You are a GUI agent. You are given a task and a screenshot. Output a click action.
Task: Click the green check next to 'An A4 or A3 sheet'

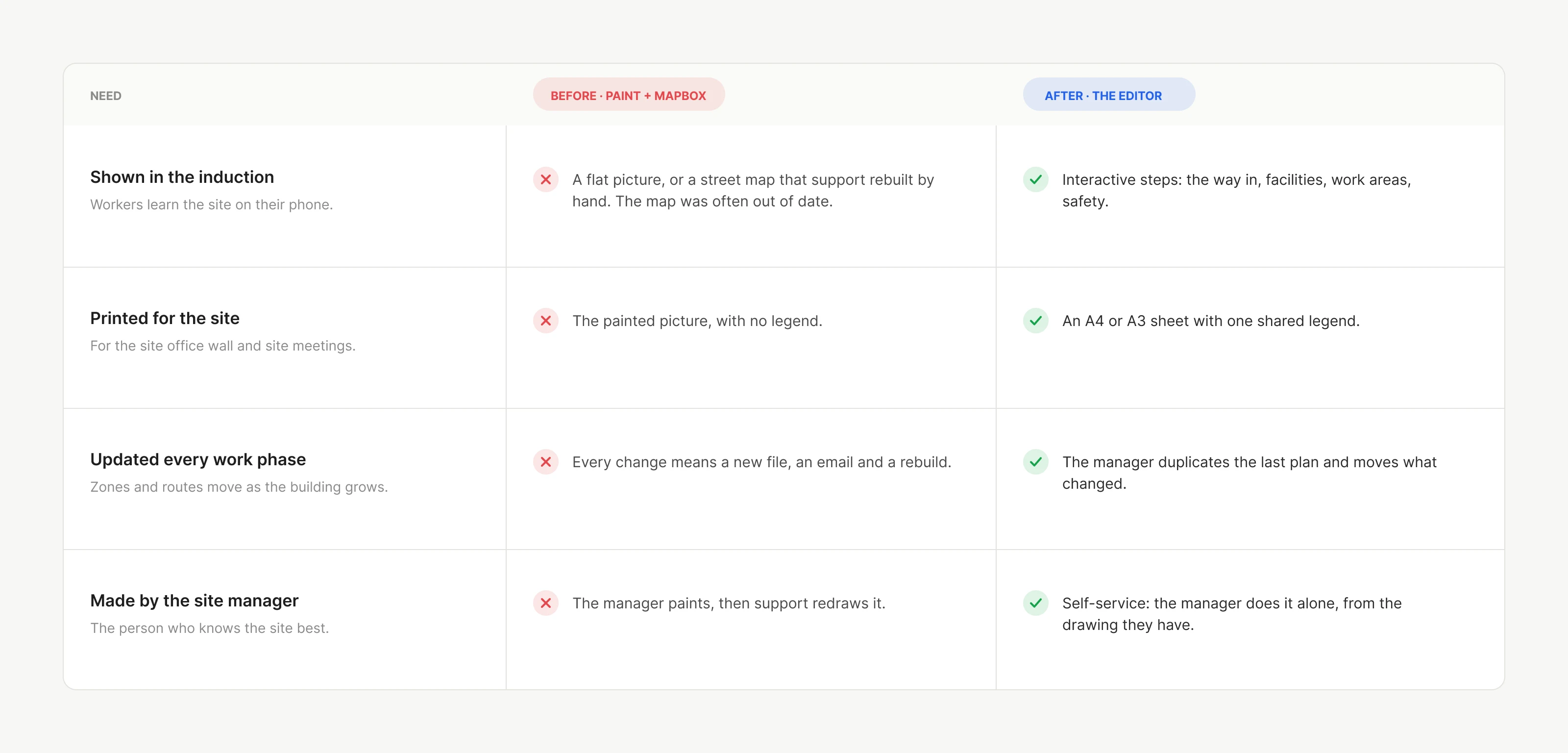[1035, 321]
